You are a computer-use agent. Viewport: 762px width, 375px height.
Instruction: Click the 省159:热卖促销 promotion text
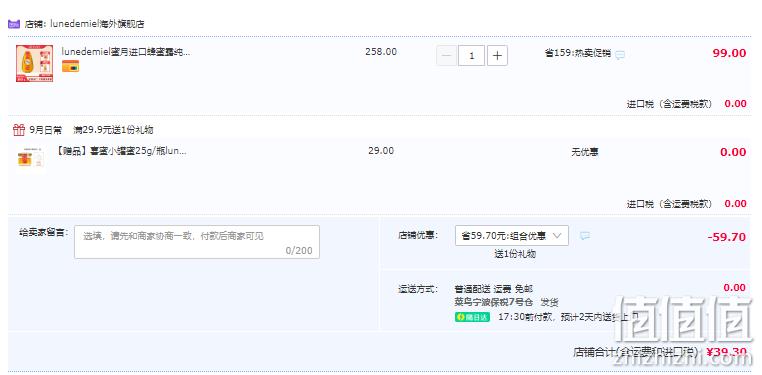click(578, 53)
